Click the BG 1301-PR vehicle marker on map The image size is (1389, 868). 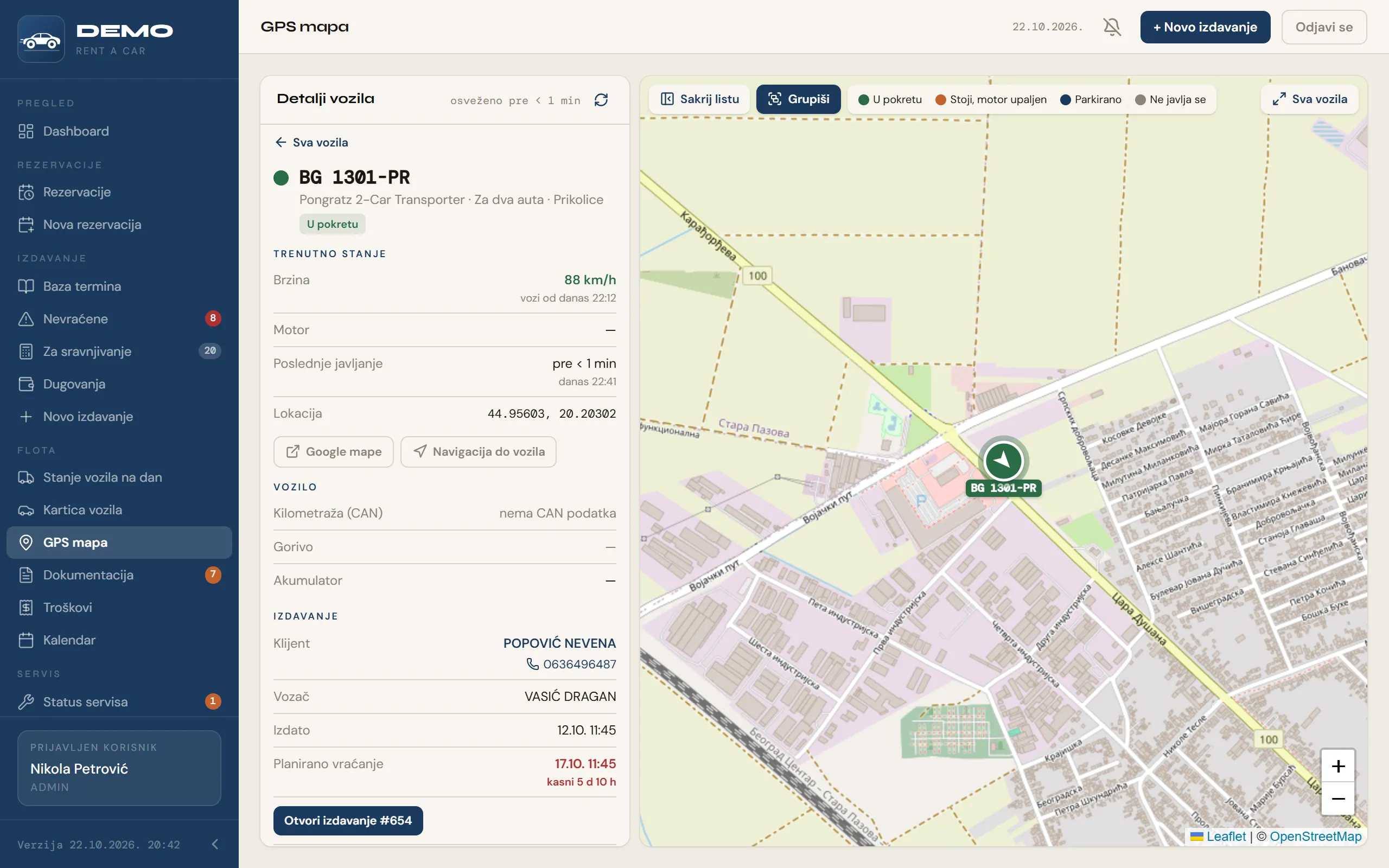(1003, 461)
